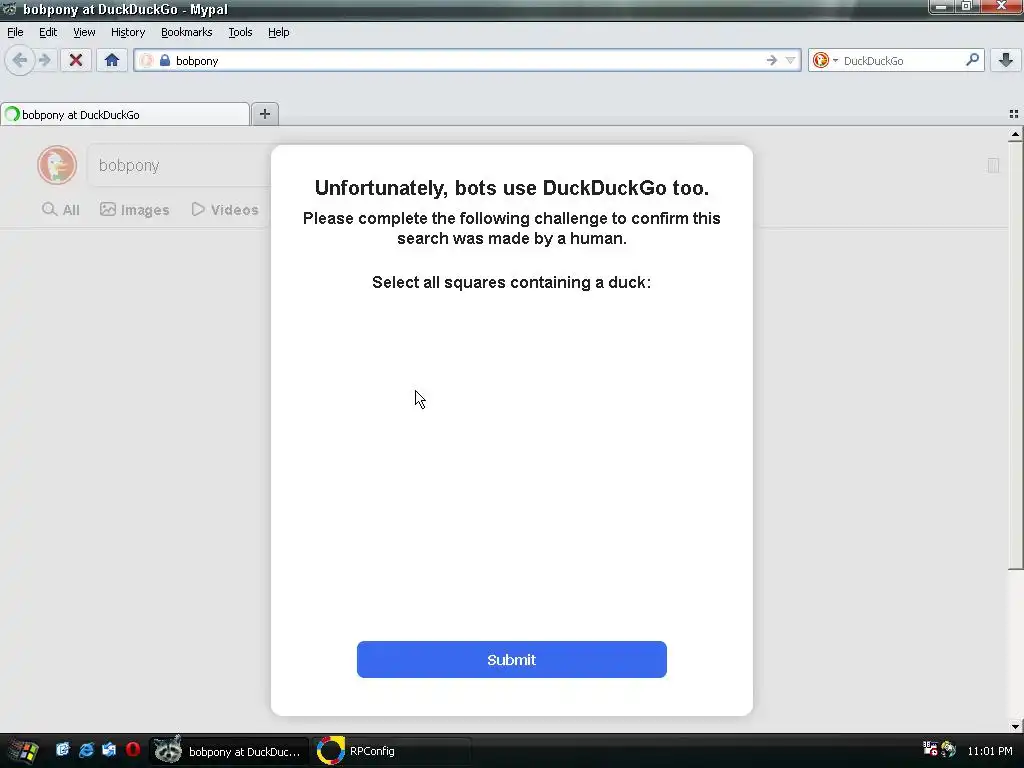
Task: Click the vertical scrollbar thumb
Action: click(x=1015, y=356)
